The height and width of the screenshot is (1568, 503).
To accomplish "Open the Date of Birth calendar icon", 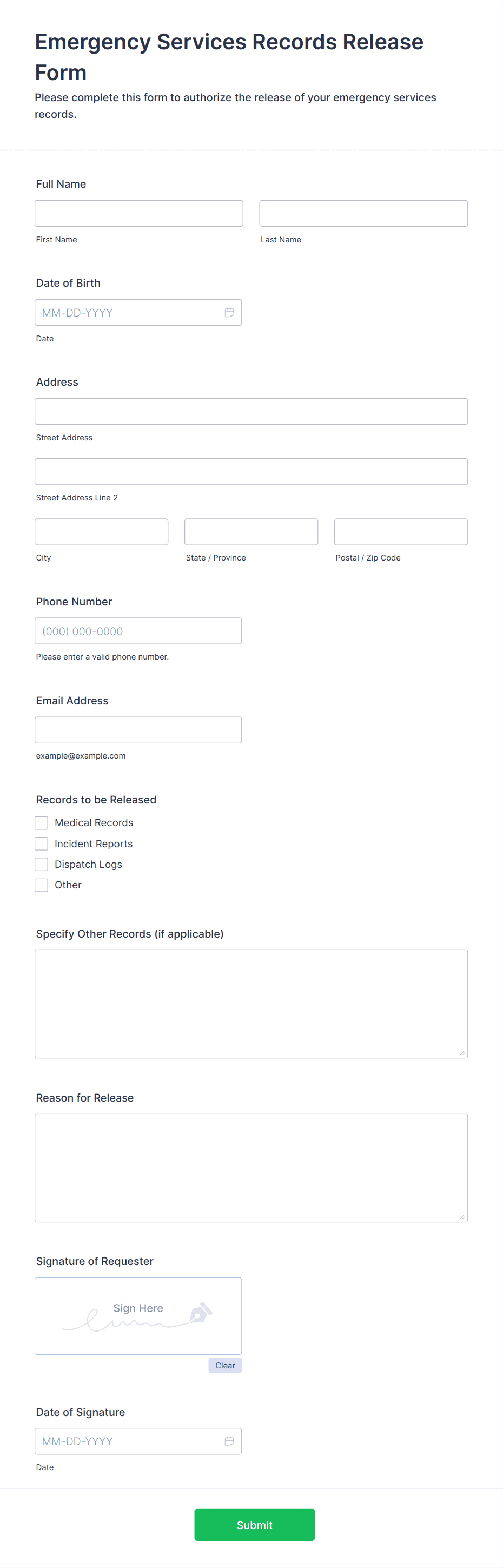I will coord(229,312).
